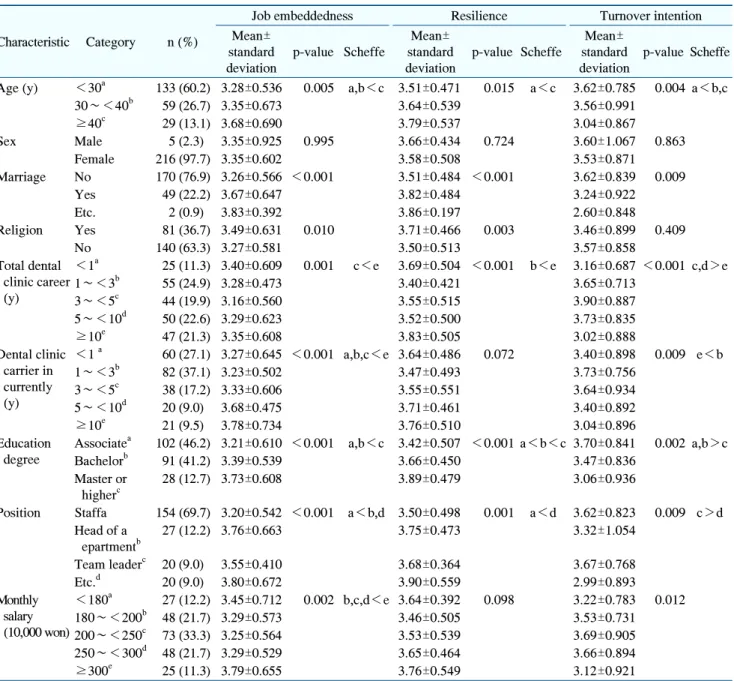
Task: Select the value '3.83±0.392'
Action: point(251,212)
